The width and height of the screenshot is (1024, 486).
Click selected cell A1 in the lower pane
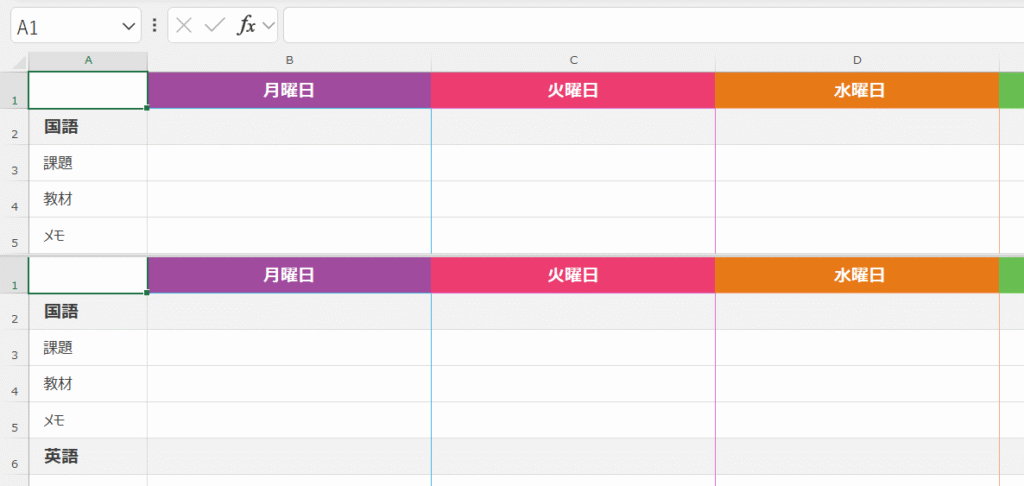tap(88, 275)
